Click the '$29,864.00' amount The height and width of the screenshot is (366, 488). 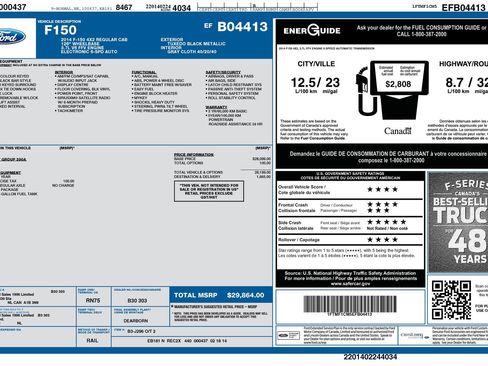click(246, 295)
